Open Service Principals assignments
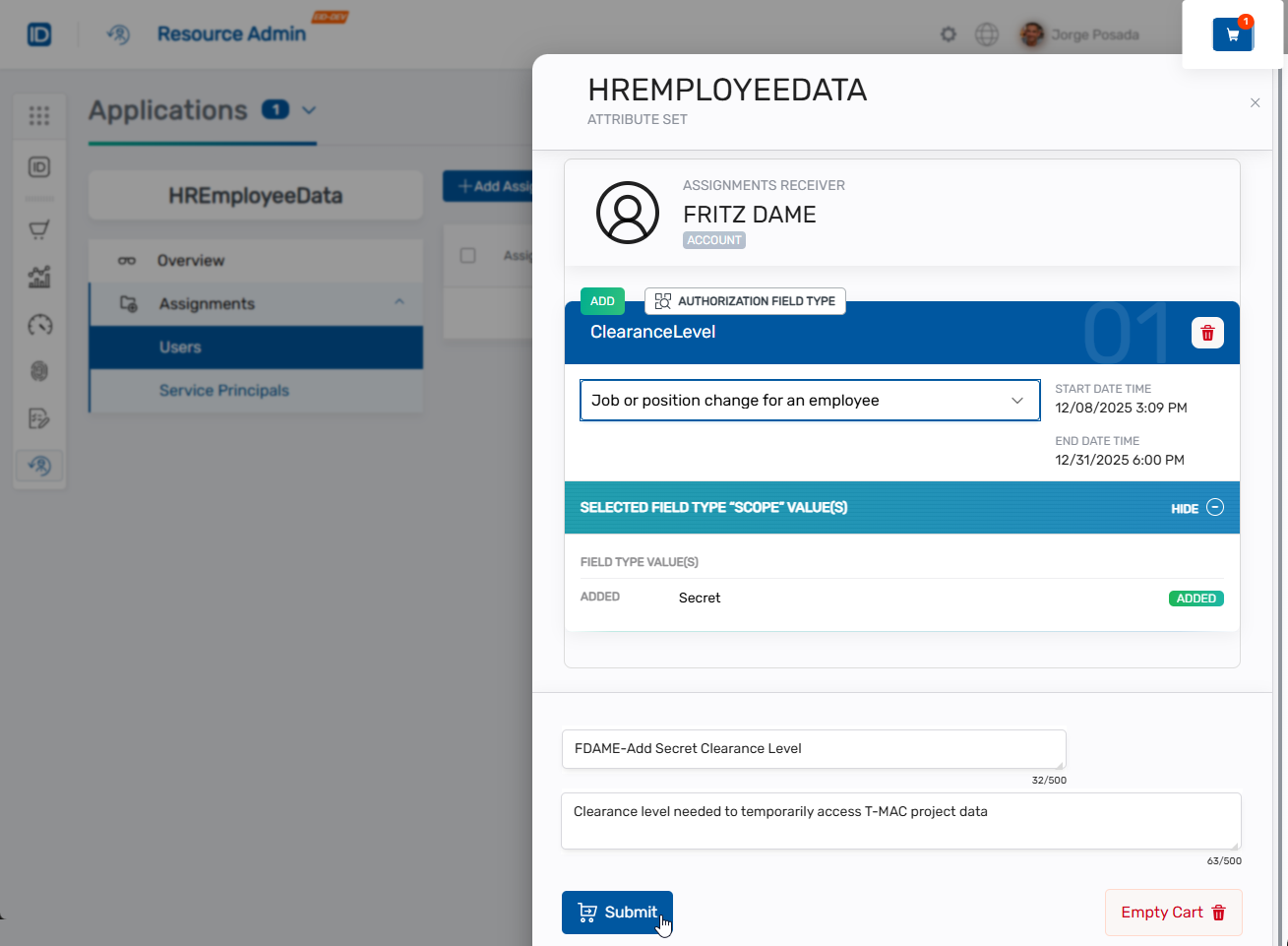 [x=224, y=391]
